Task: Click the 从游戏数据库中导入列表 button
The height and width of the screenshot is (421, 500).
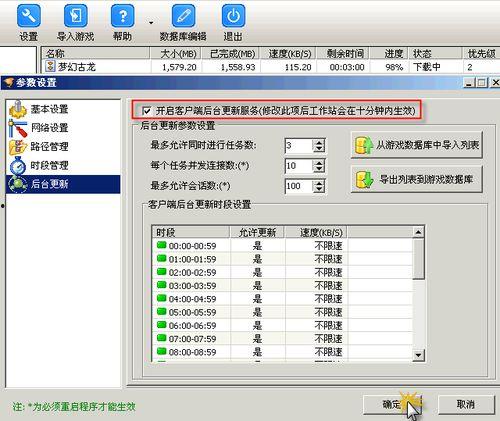Action: pyautogui.click(x=417, y=145)
